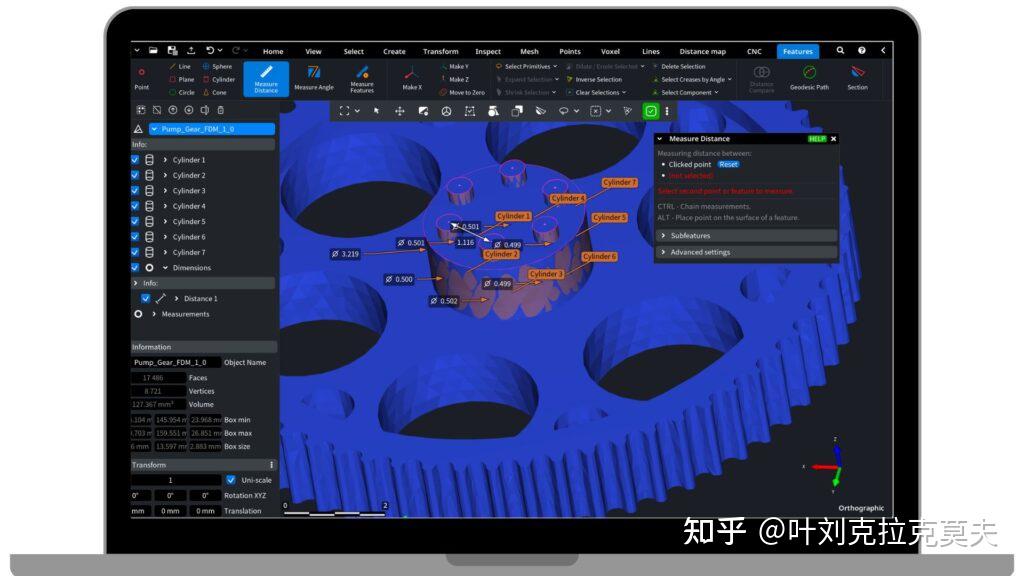The height and width of the screenshot is (576, 1024).
Task: Click the lasso selection icon in viewport toolbar
Action: pyautogui.click(x=563, y=111)
